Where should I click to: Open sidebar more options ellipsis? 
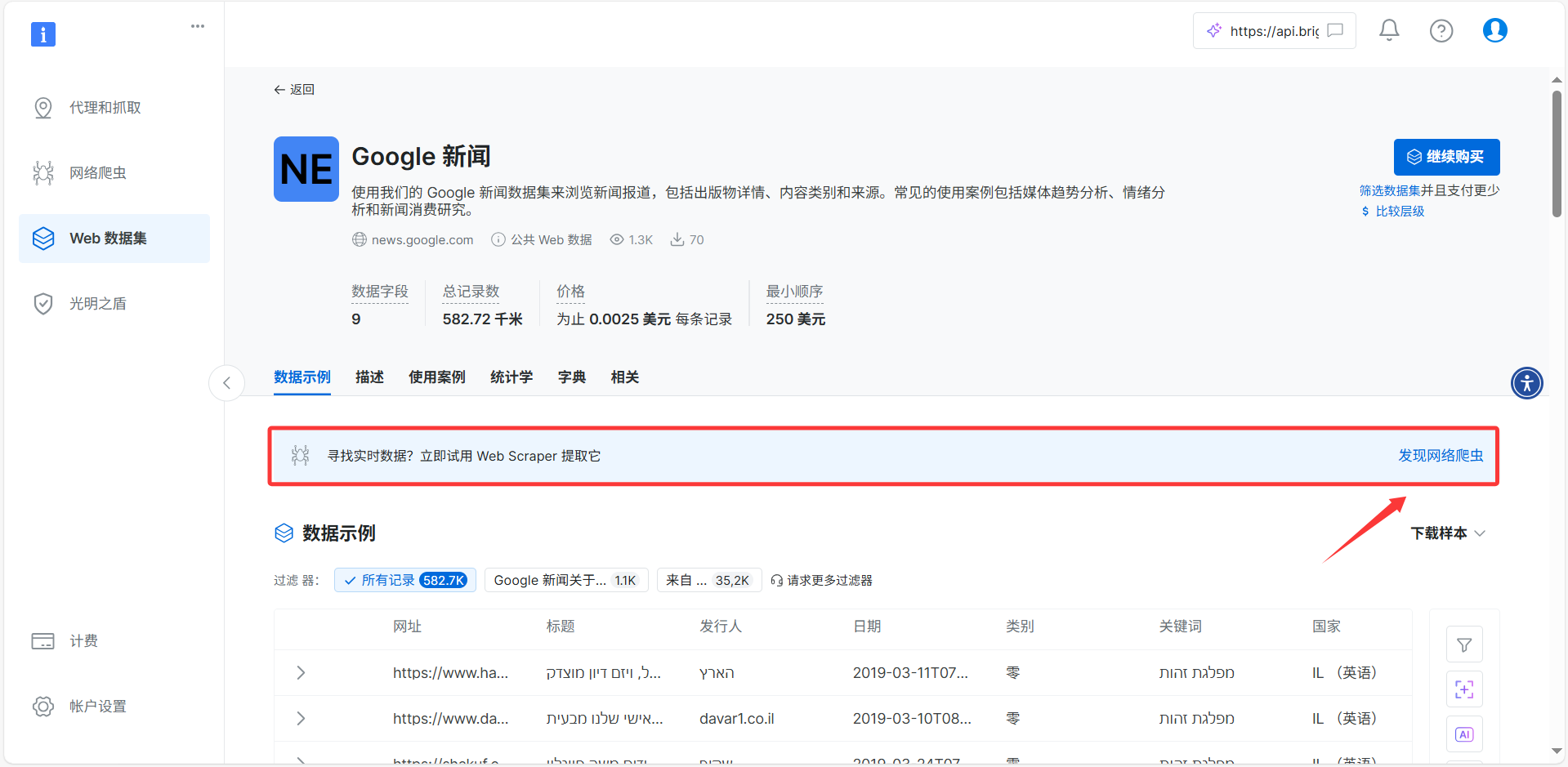(198, 26)
